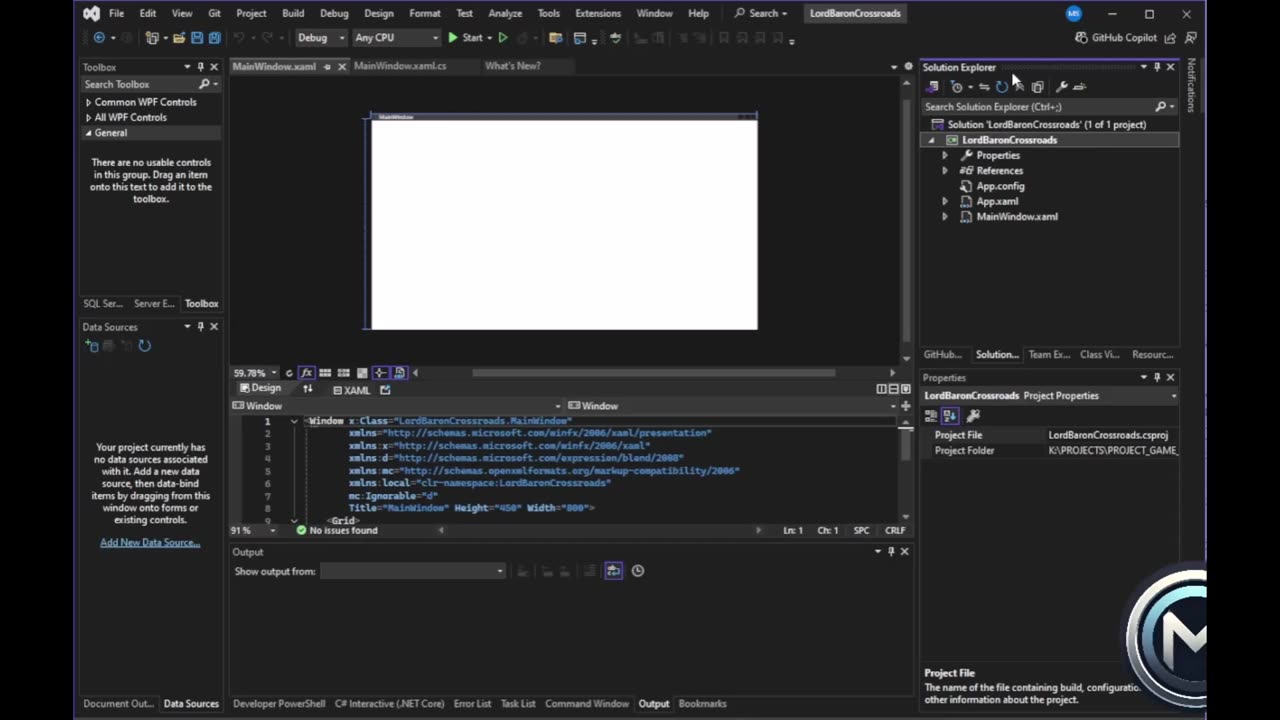Refresh the Solution Explorer

click(1002, 87)
